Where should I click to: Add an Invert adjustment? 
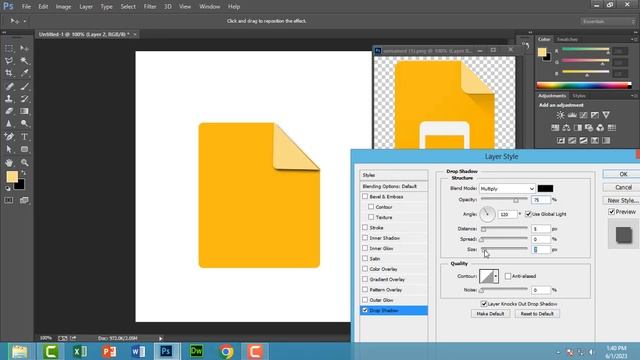[x=561, y=140]
